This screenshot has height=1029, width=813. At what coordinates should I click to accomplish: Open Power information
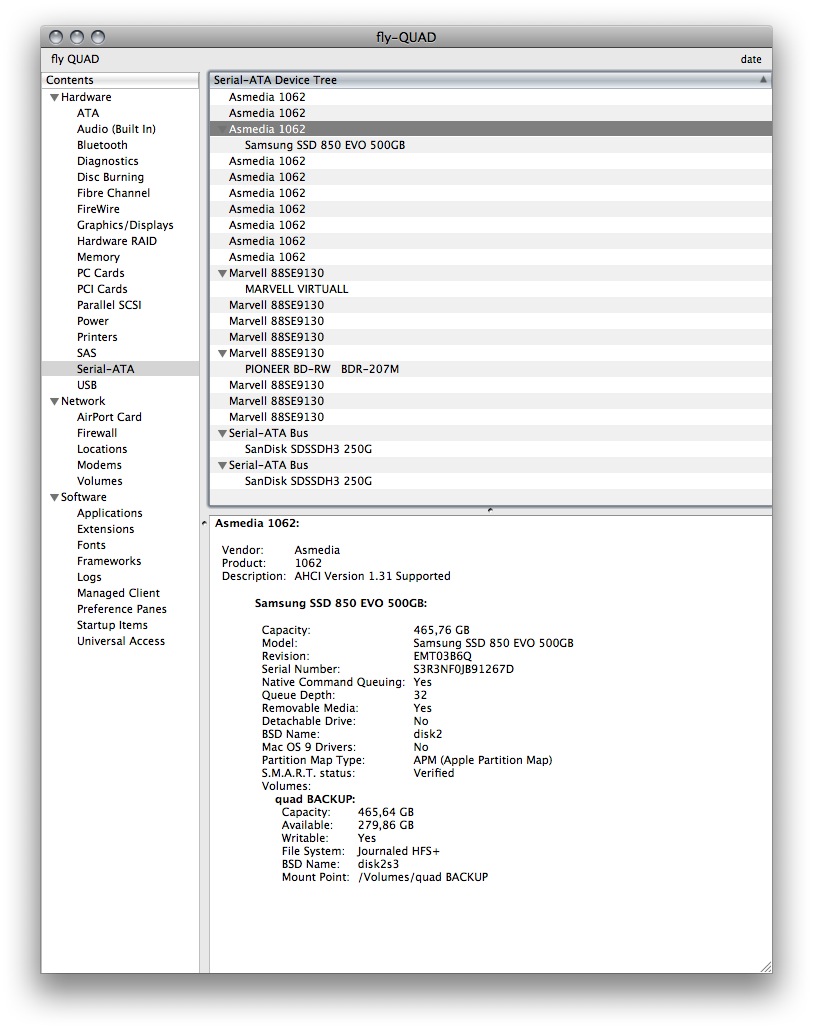(x=93, y=321)
